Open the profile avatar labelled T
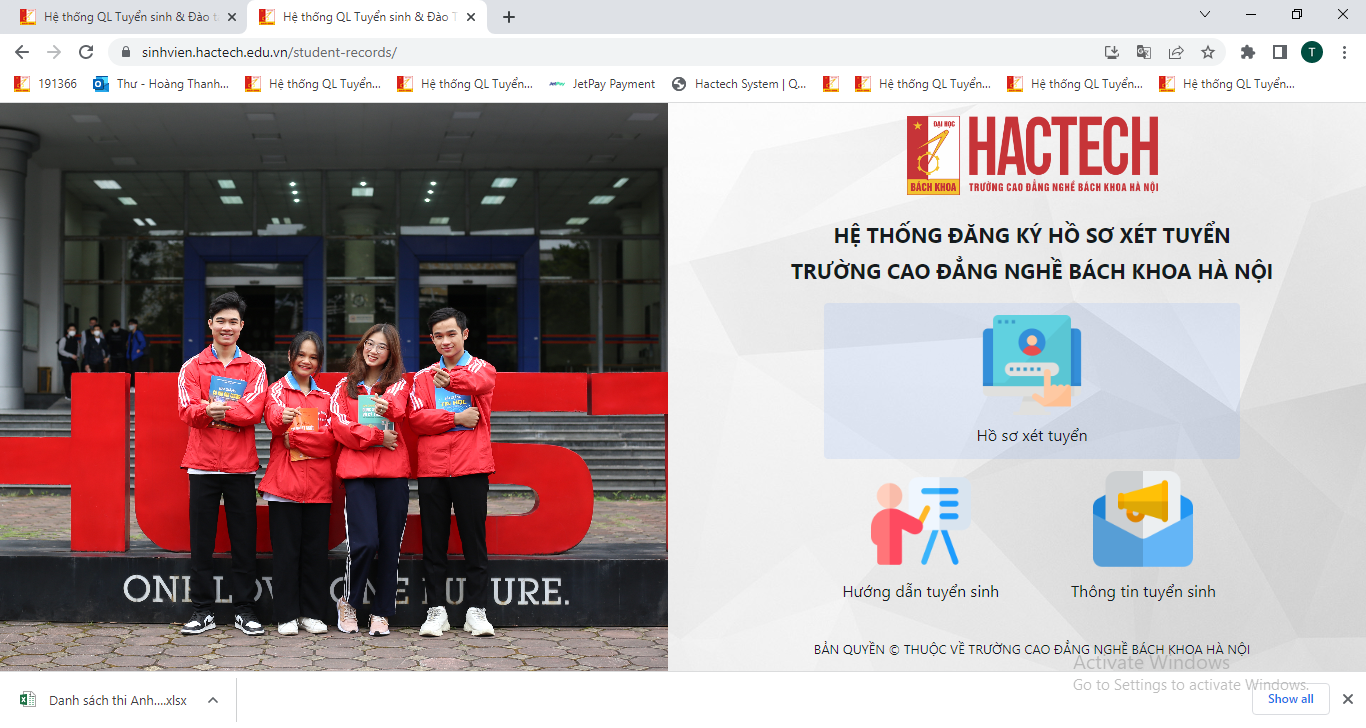This screenshot has width=1366, height=728. coord(1312,52)
